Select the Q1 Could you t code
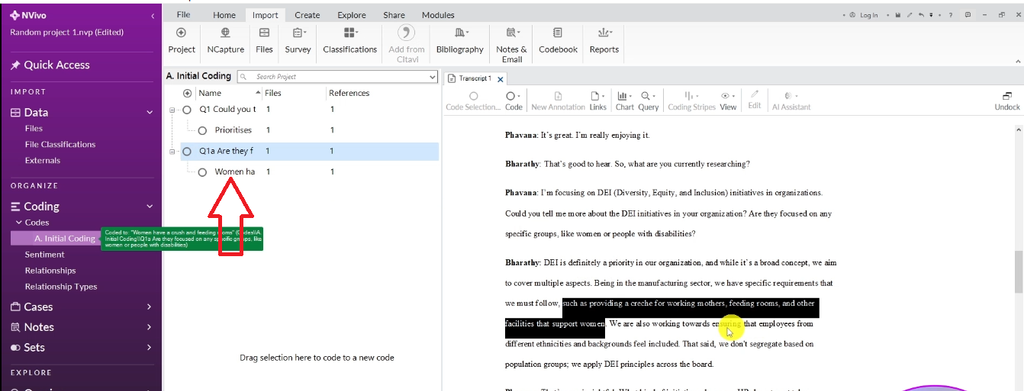The width and height of the screenshot is (1024, 391). (x=227, y=110)
